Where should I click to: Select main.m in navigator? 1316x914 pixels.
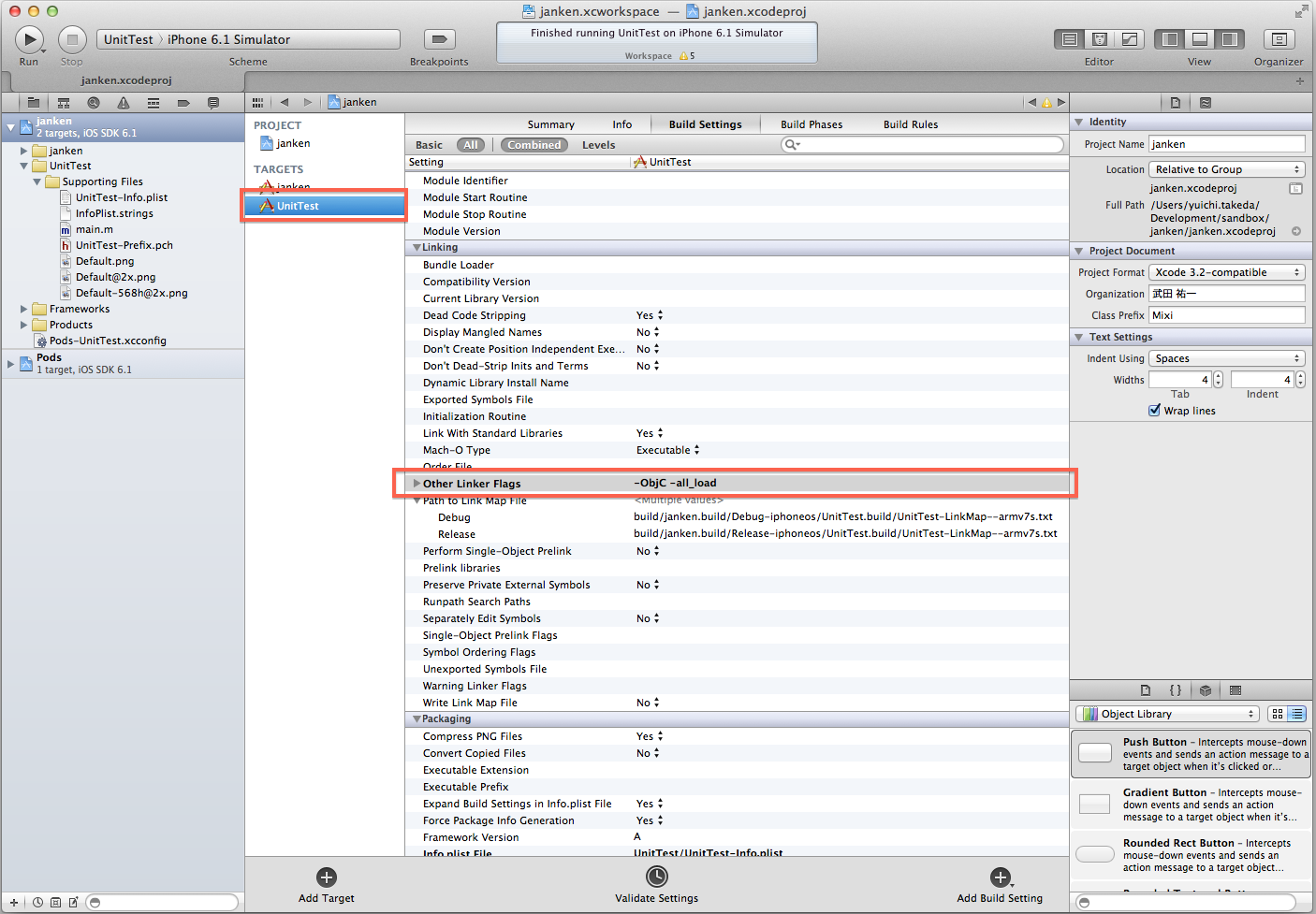95,229
